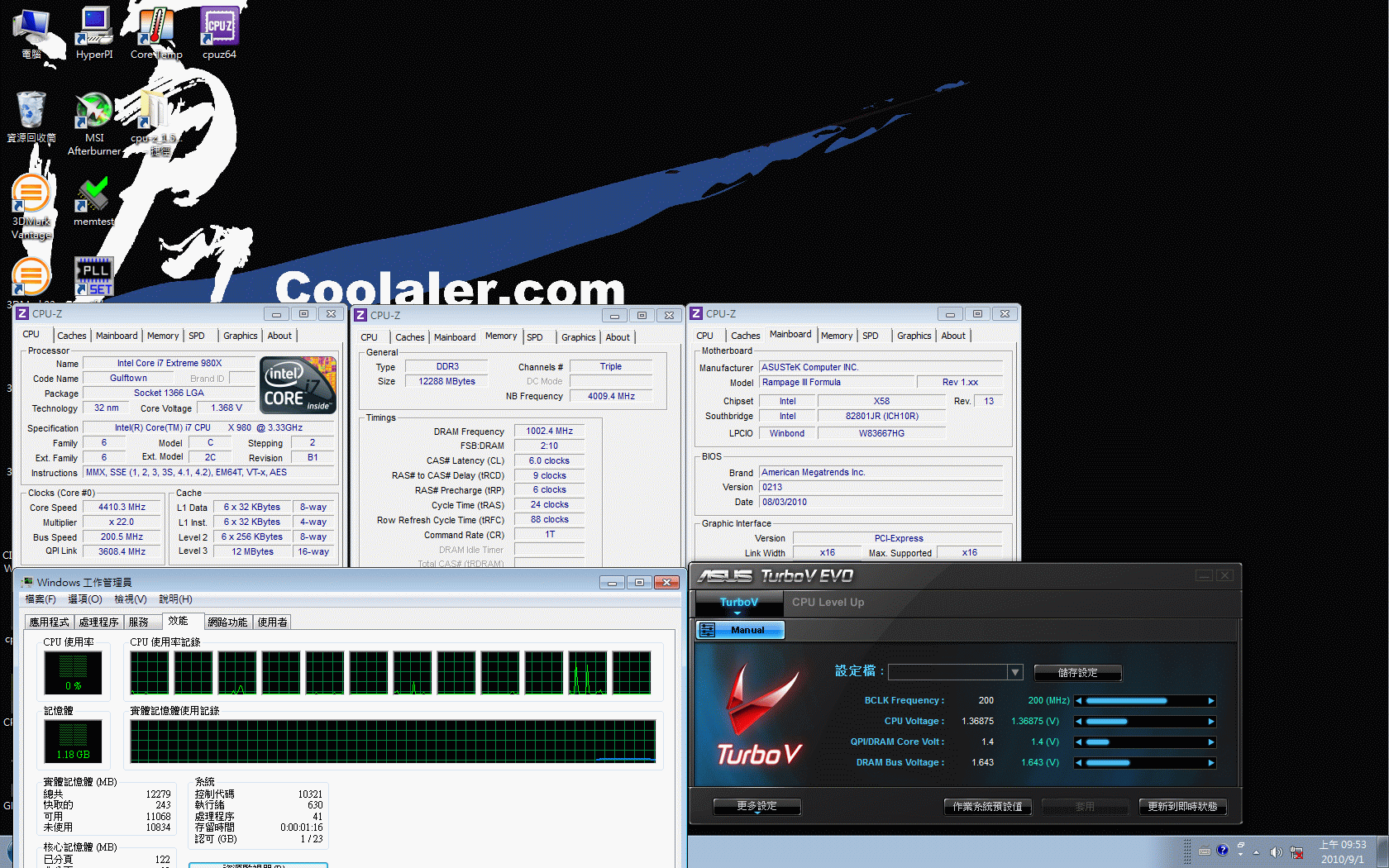
Task: Open the memtest desktop shortcut
Action: pos(93,201)
